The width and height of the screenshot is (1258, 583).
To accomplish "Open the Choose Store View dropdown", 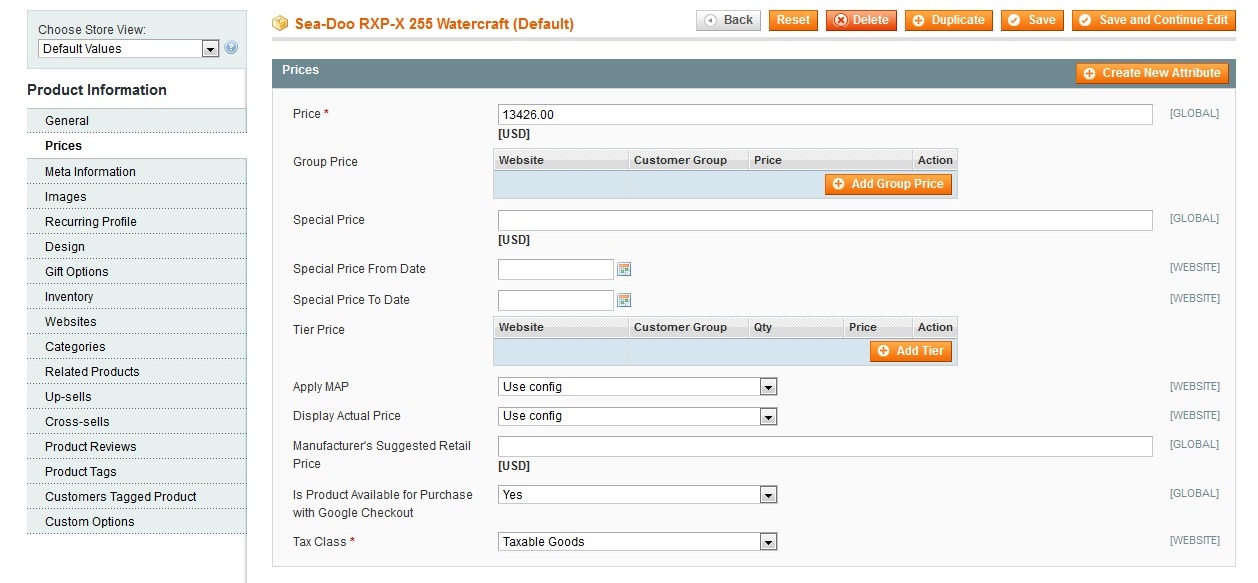I will coord(128,48).
